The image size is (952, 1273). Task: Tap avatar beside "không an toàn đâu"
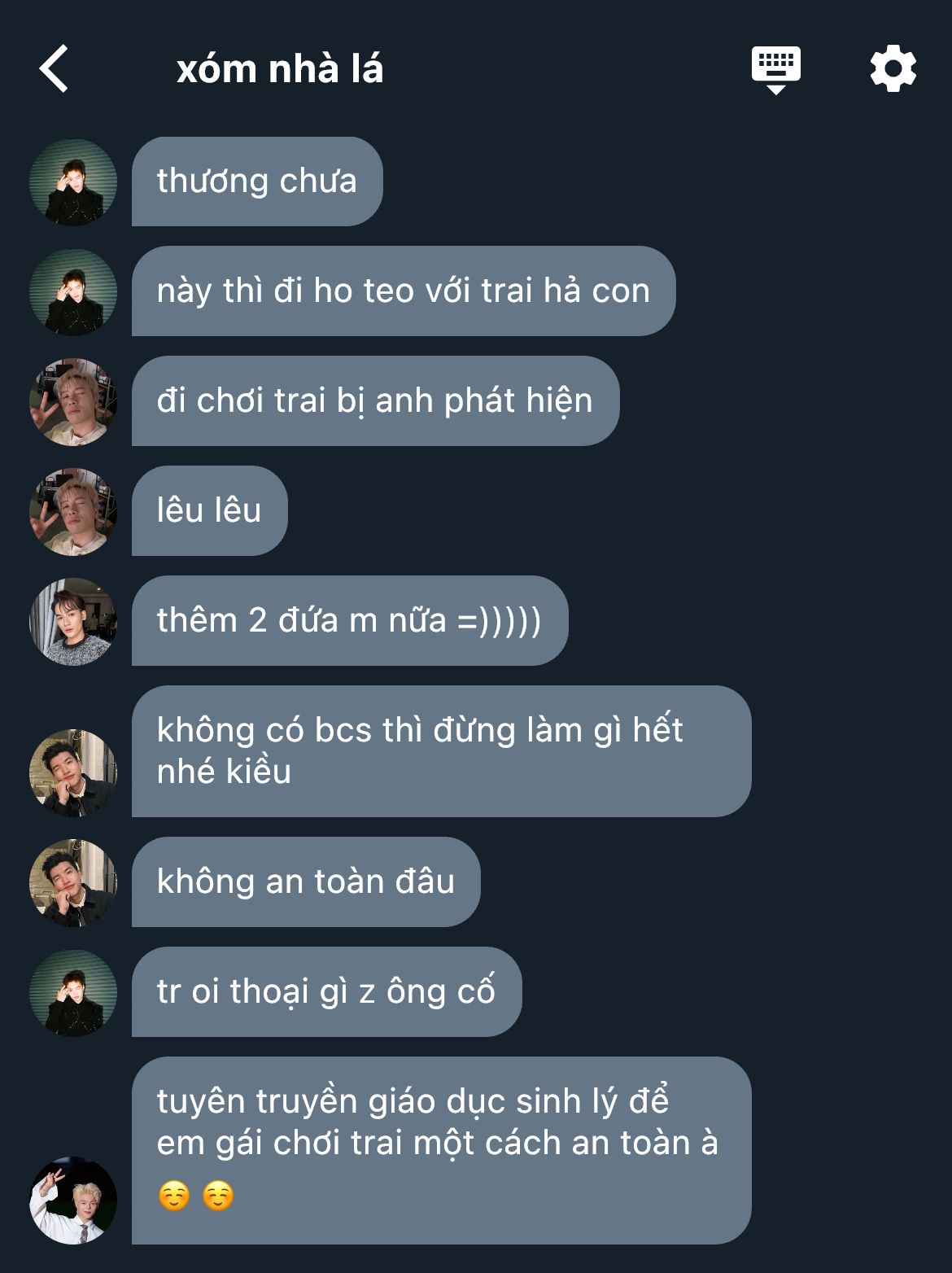click(73, 882)
